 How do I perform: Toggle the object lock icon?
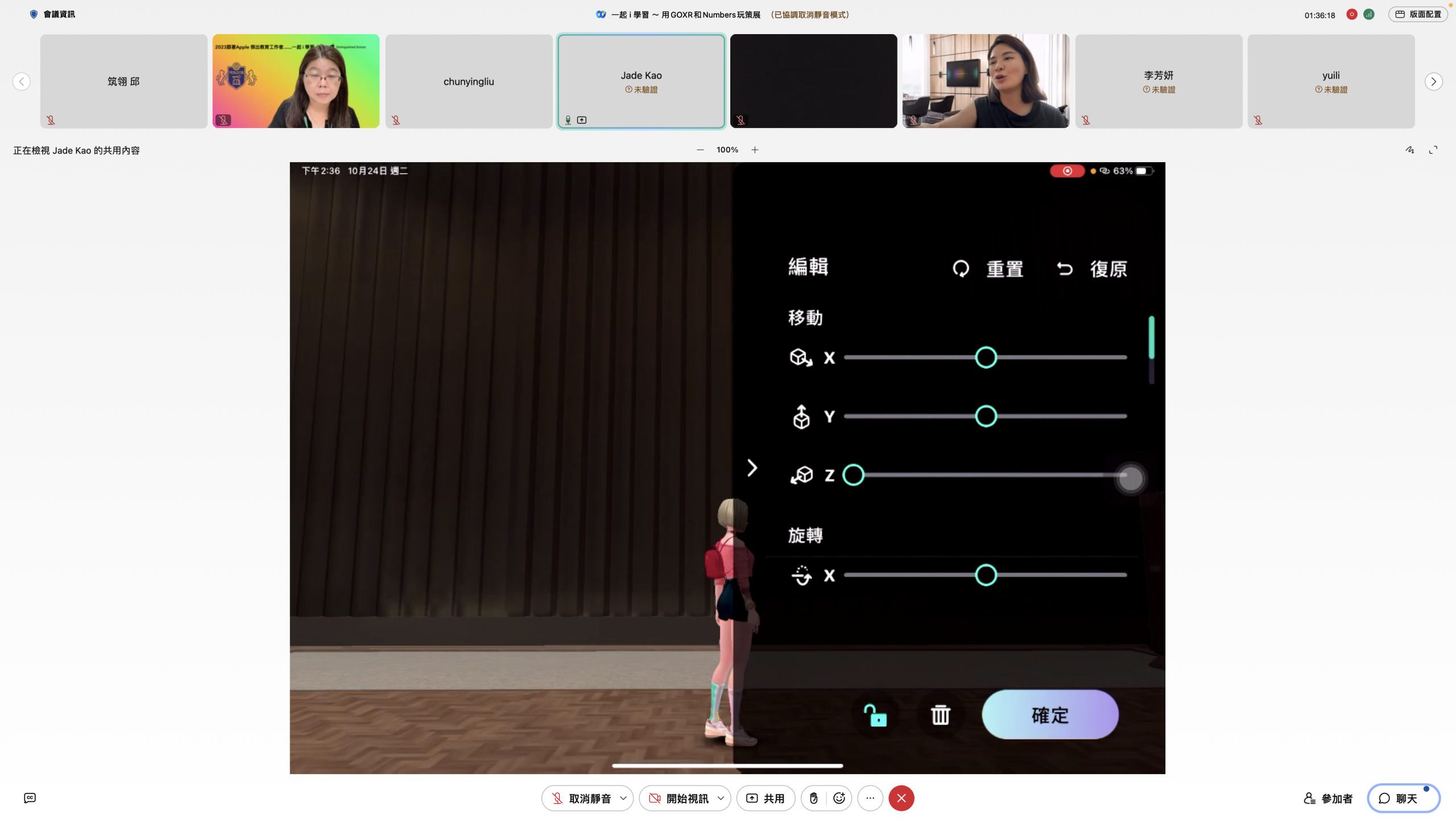875,715
